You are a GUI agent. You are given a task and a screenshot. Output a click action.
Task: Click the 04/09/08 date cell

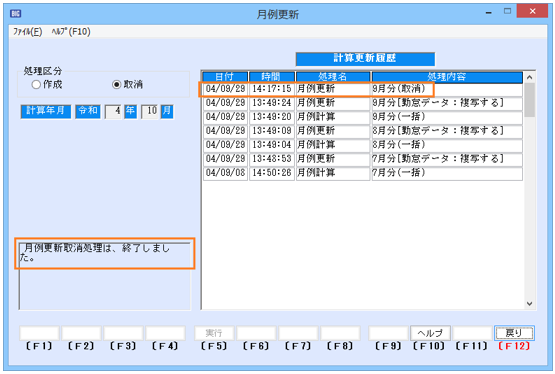point(225,173)
